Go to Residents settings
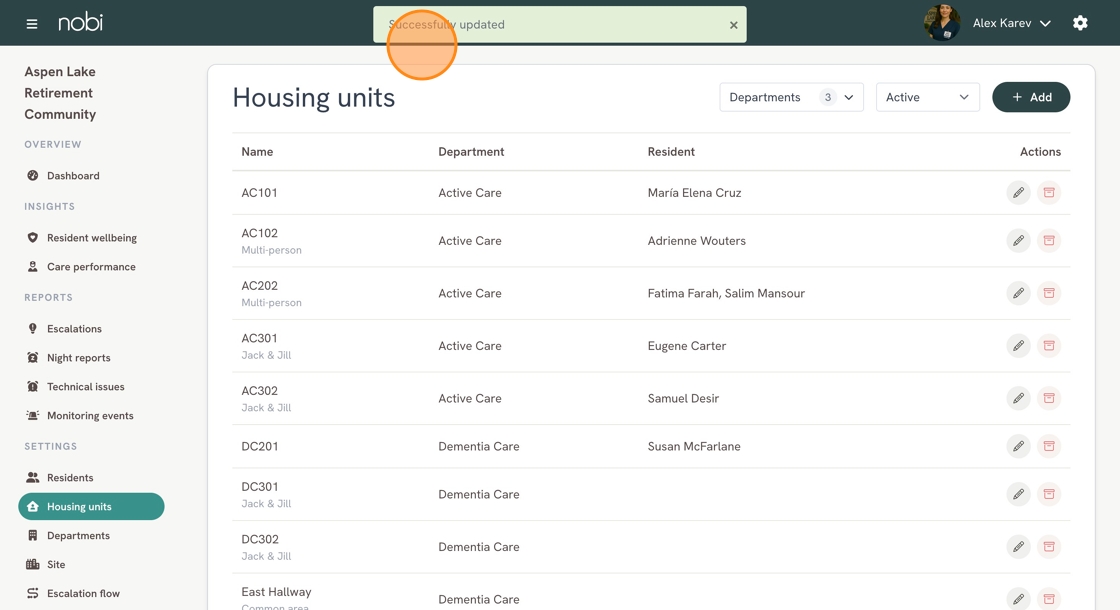The width and height of the screenshot is (1120, 610). point(91,478)
